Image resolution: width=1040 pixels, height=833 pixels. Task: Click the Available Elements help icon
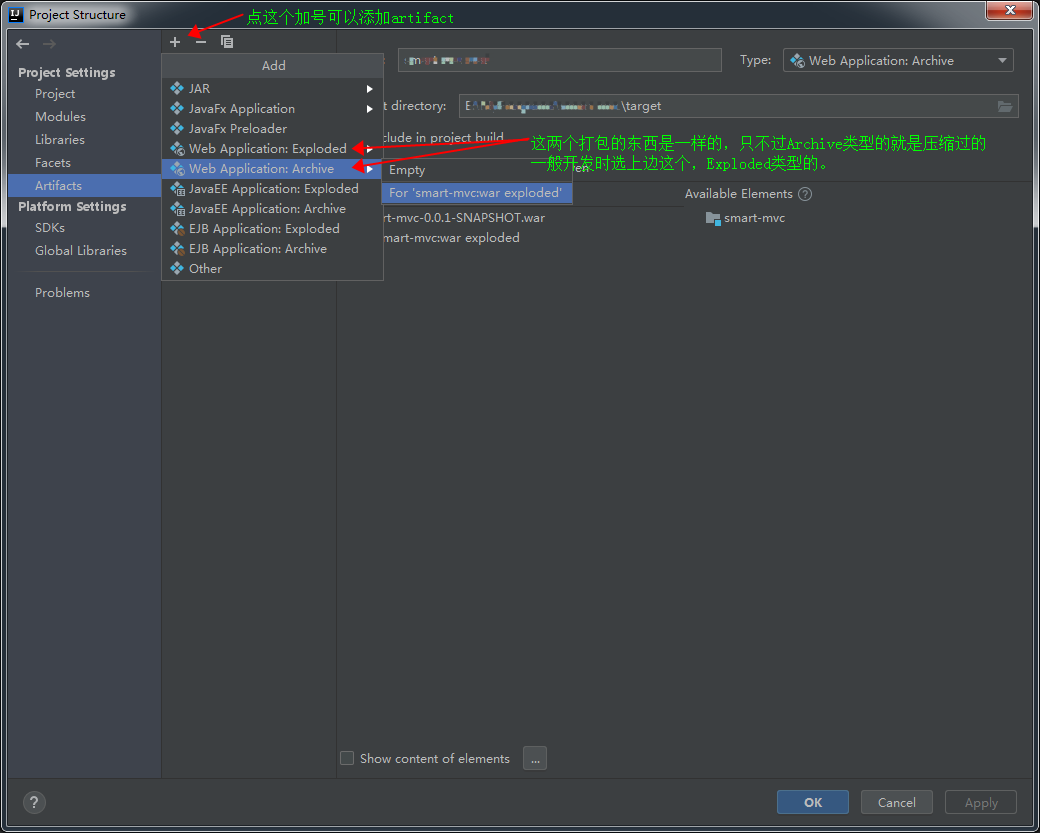coord(805,194)
